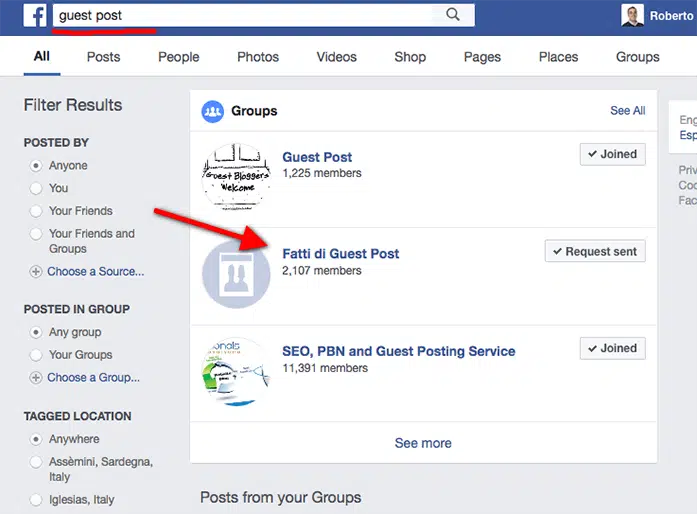Click the See more link
Image resolution: width=697 pixels, height=514 pixels.
click(423, 443)
